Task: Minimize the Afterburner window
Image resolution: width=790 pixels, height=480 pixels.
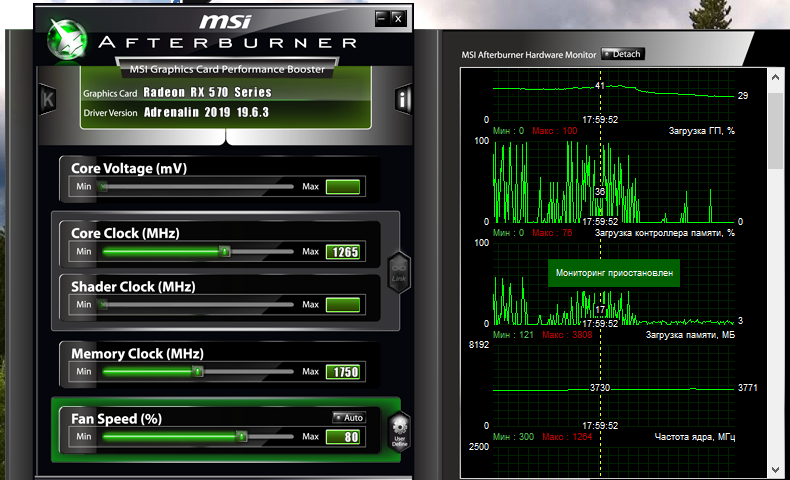Action: point(382,19)
